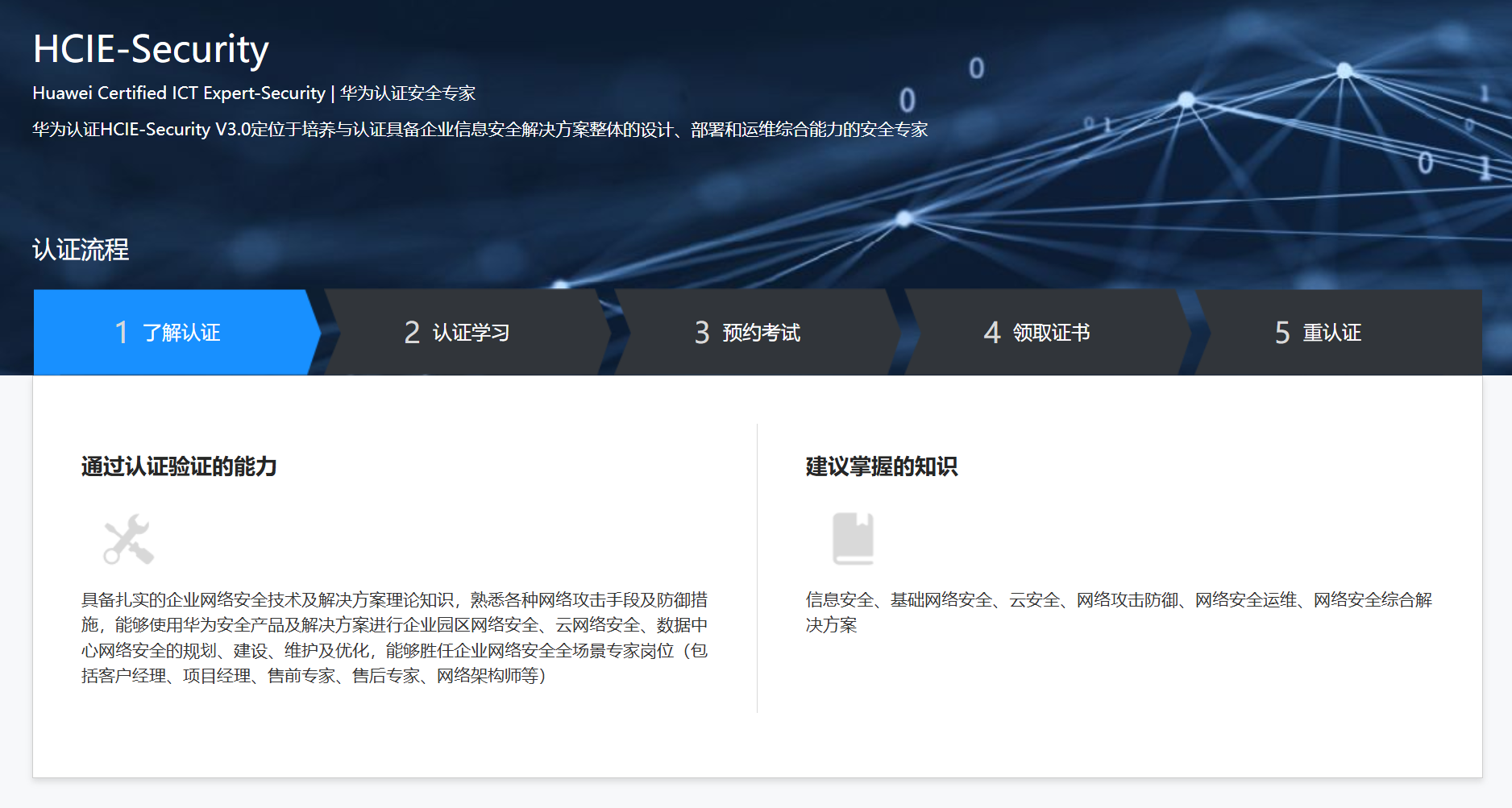Click the knowledge list starting 信息安全、基础网络安全

pyautogui.click(x=1119, y=612)
